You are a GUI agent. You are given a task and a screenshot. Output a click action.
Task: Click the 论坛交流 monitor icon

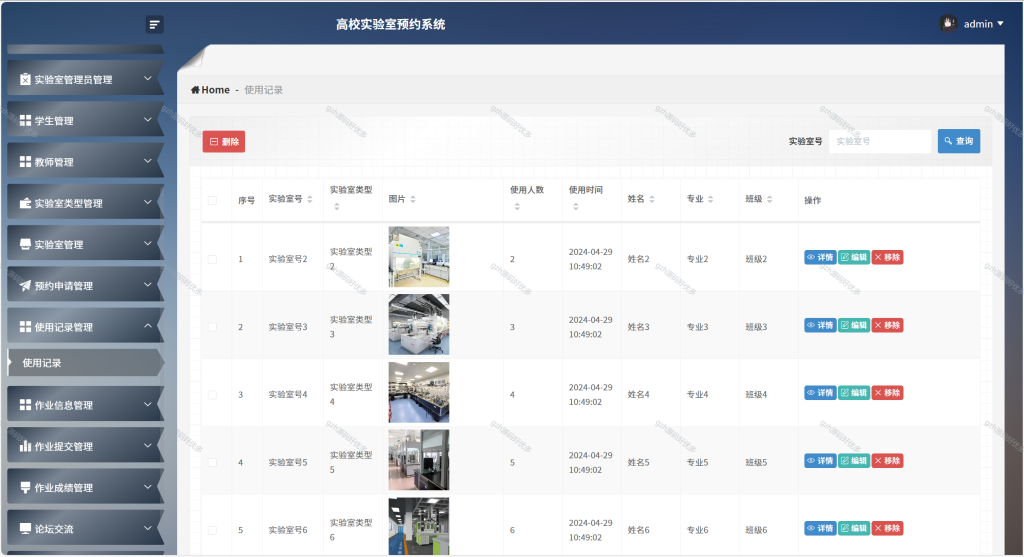(x=25, y=528)
